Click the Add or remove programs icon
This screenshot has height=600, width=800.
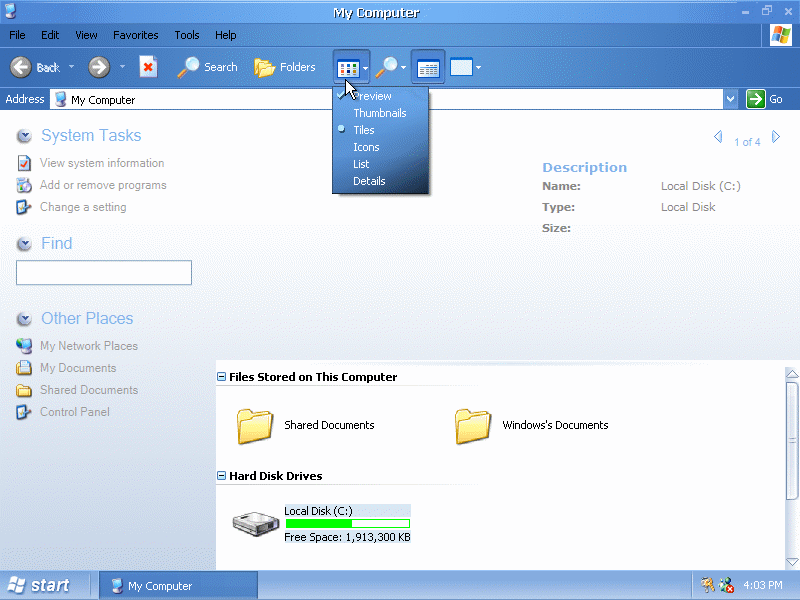[23, 185]
